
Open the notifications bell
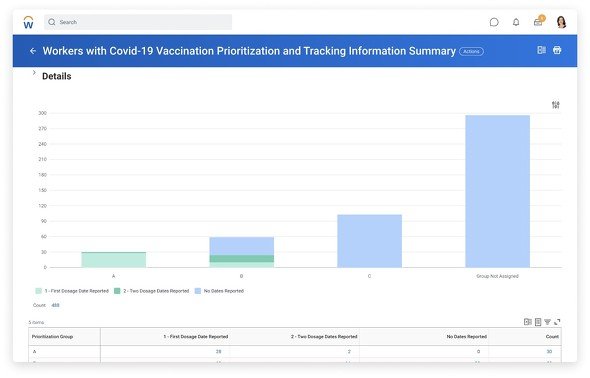(516, 22)
